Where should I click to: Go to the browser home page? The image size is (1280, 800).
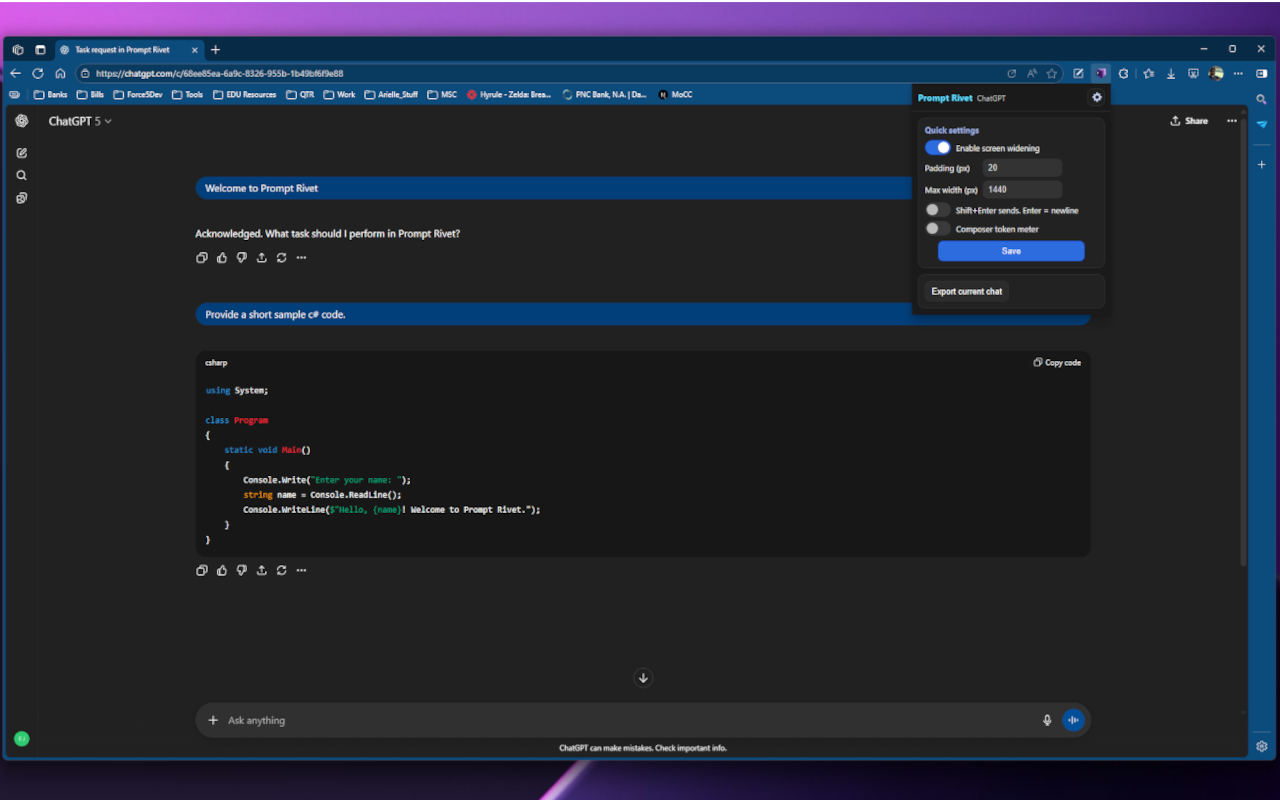pyautogui.click(x=60, y=73)
